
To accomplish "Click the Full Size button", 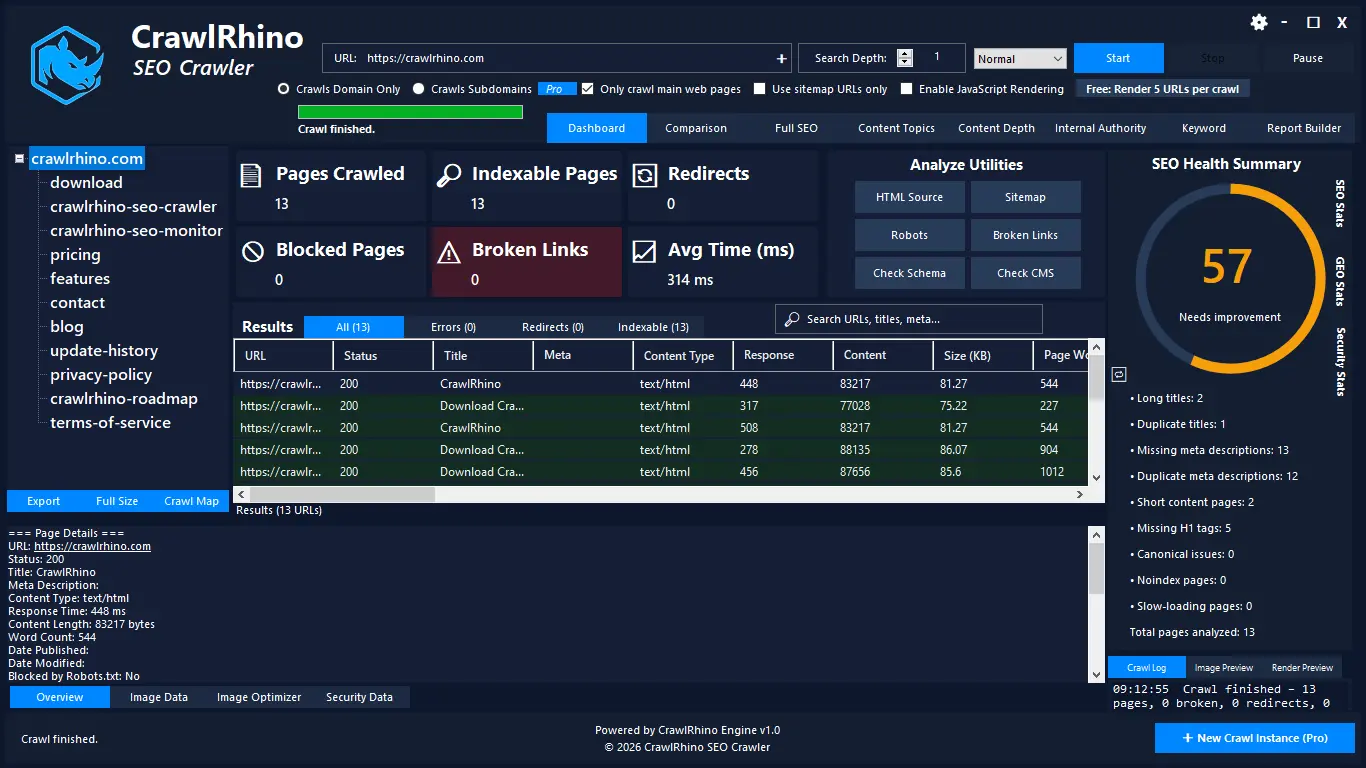I will click(117, 501).
